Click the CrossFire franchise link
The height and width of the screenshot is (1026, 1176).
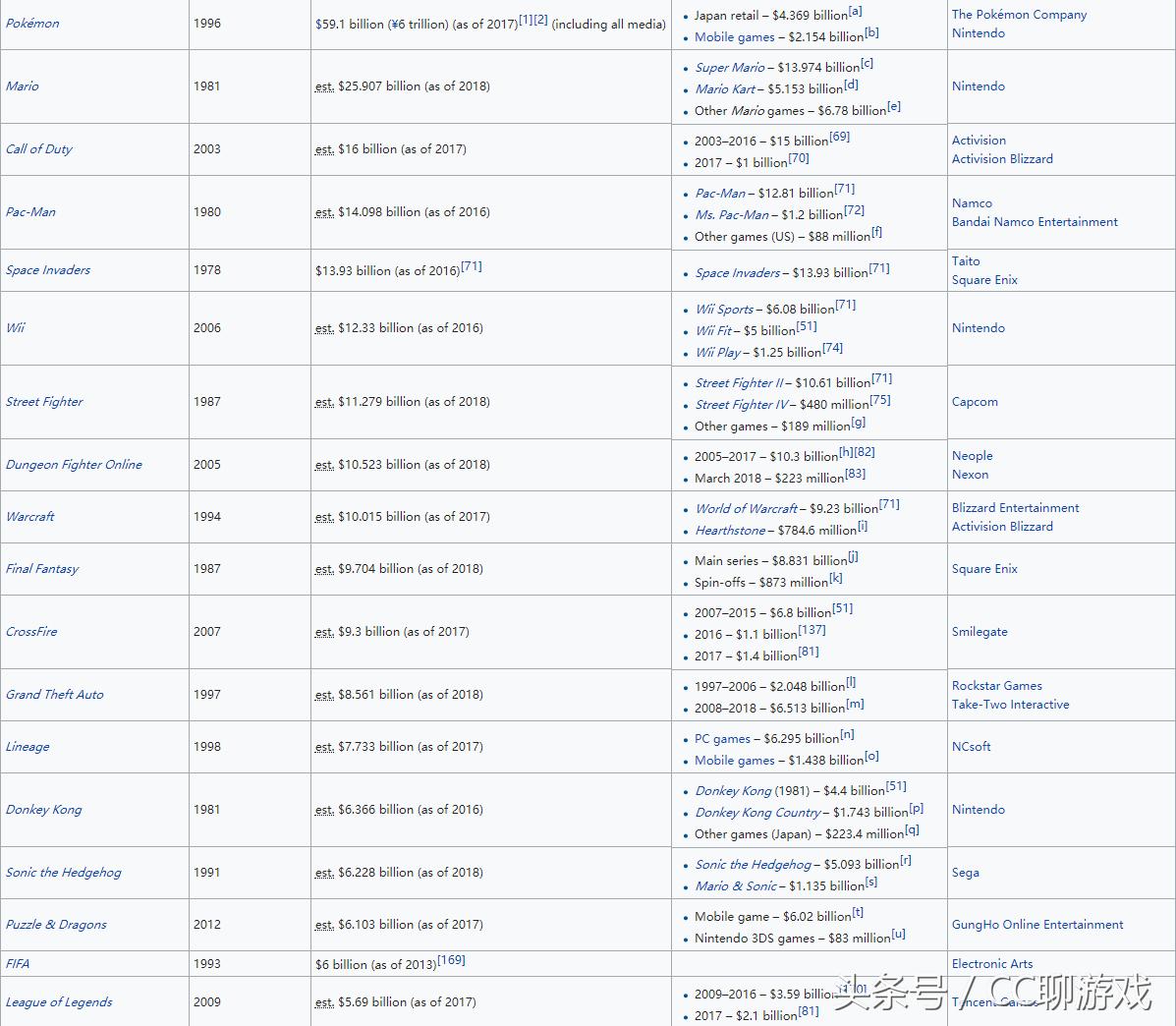point(31,632)
